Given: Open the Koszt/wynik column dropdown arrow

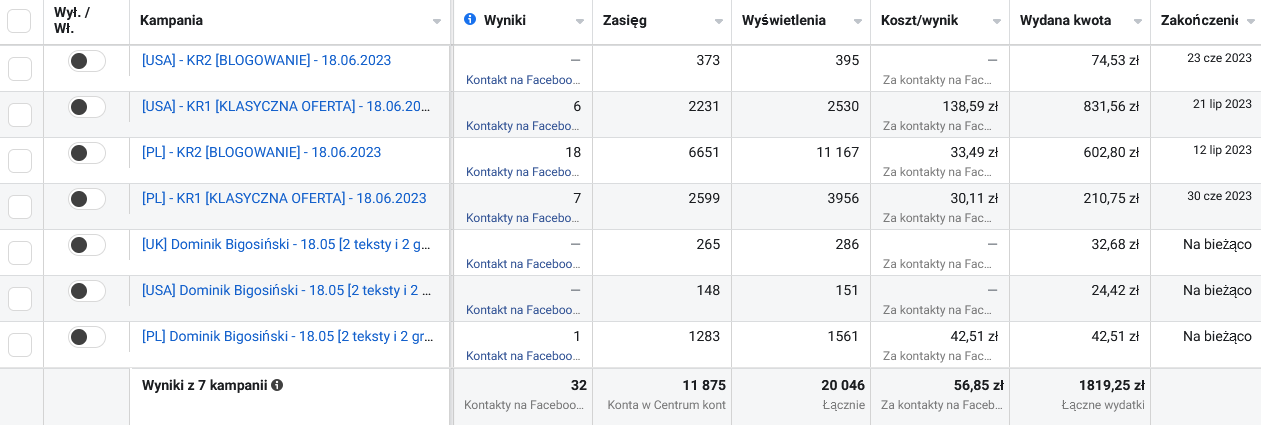Looking at the screenshot, I should 997,21.
